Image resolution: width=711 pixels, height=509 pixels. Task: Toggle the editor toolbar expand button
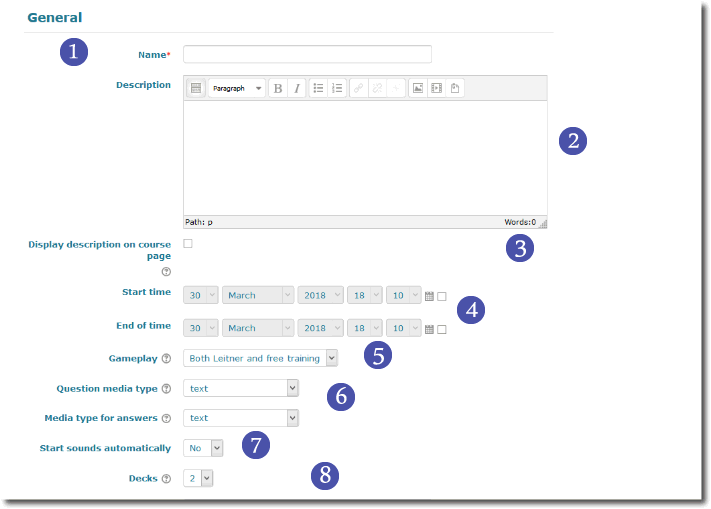point(196,88)
